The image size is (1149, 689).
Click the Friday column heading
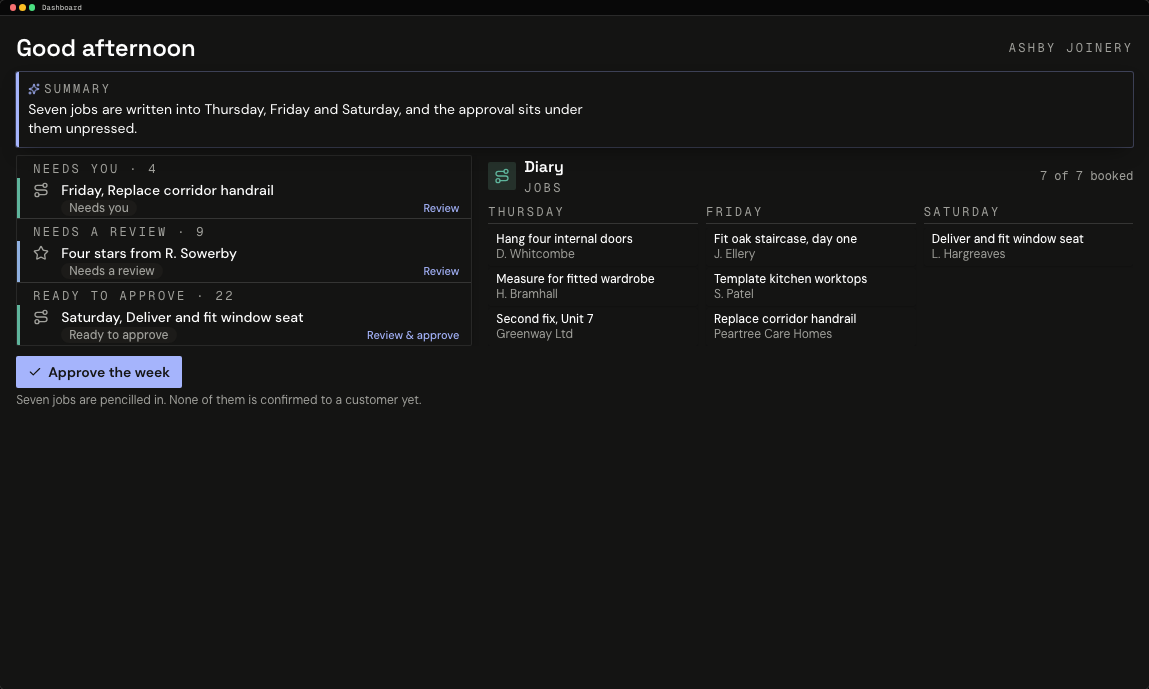pyautogui.click(x=734, y=212)
